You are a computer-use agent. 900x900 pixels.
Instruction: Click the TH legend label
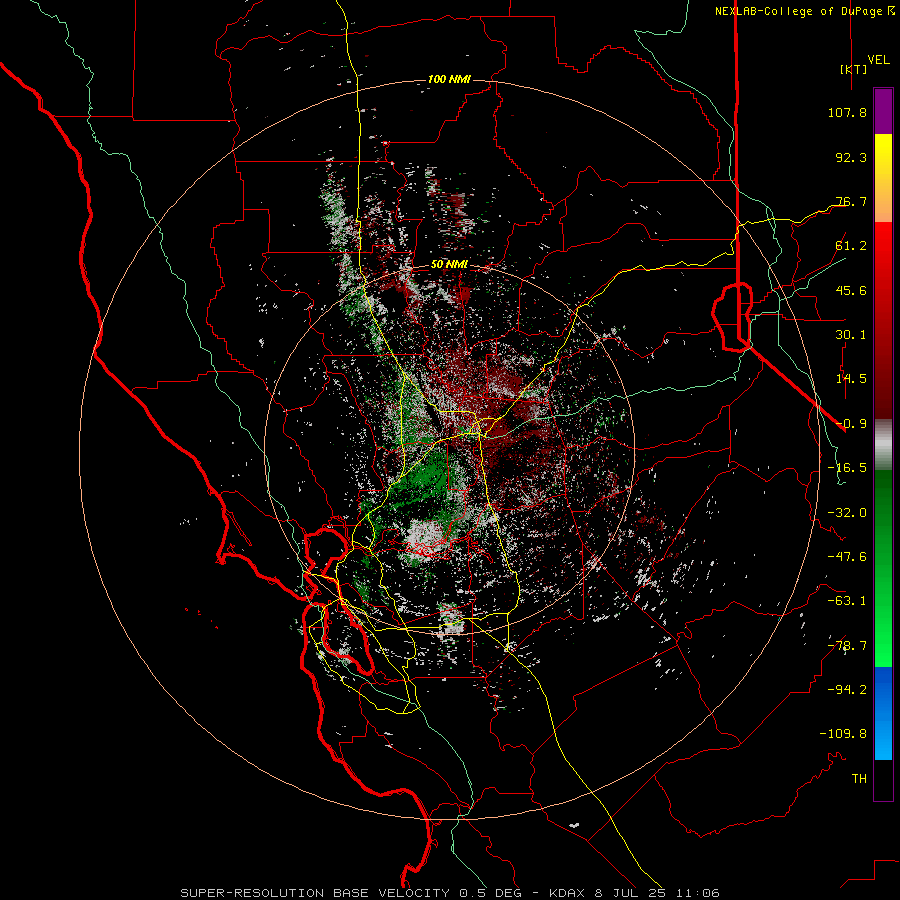pyautogui.click(x=859, y=779)
